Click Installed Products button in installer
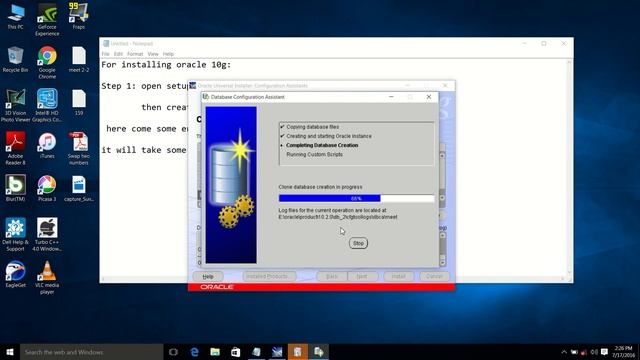This screenshot has width=640, height=360. 269,276
